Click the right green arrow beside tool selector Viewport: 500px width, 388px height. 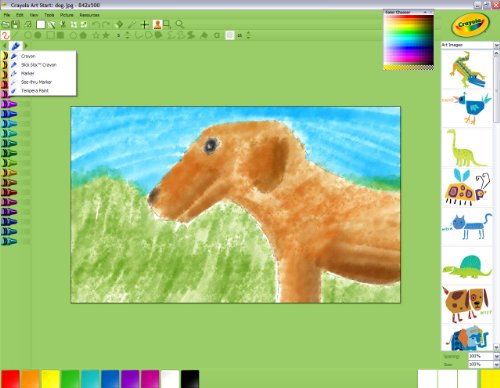tap(26, 46)
